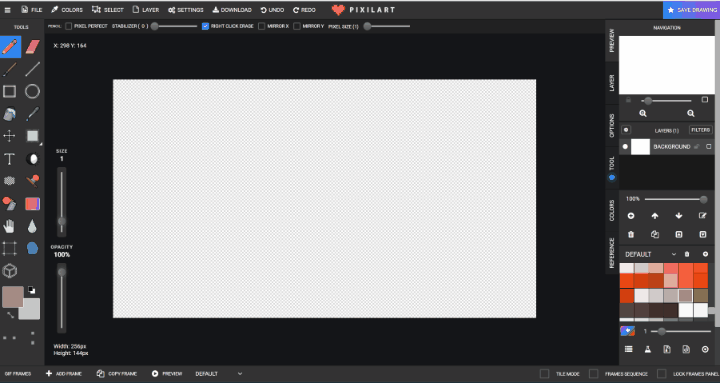Select the Hand pan tool
The height and width of the screenshot is (383, 720).
tap(10, 226)
